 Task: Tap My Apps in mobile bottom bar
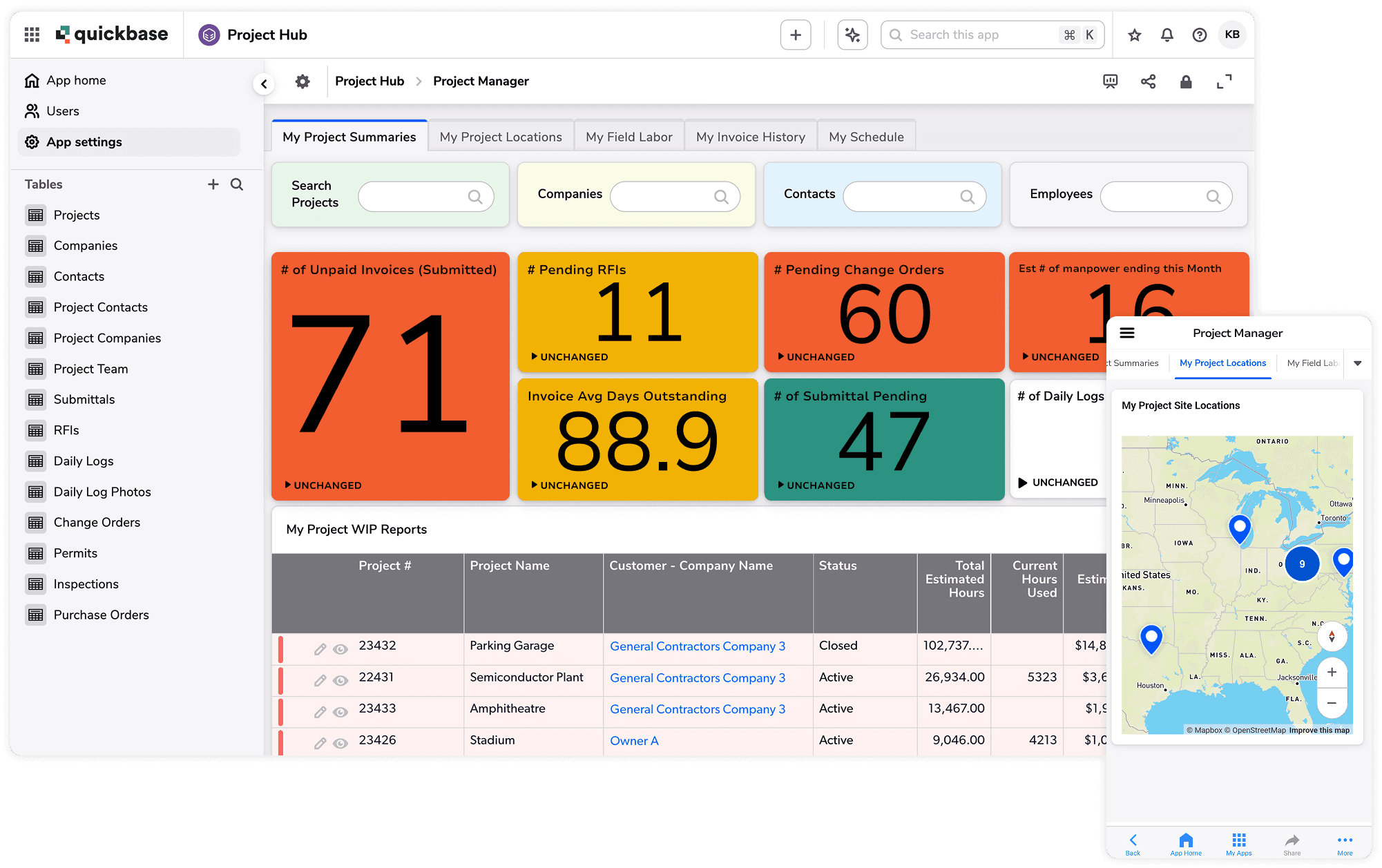click(x=1239, y=844)
